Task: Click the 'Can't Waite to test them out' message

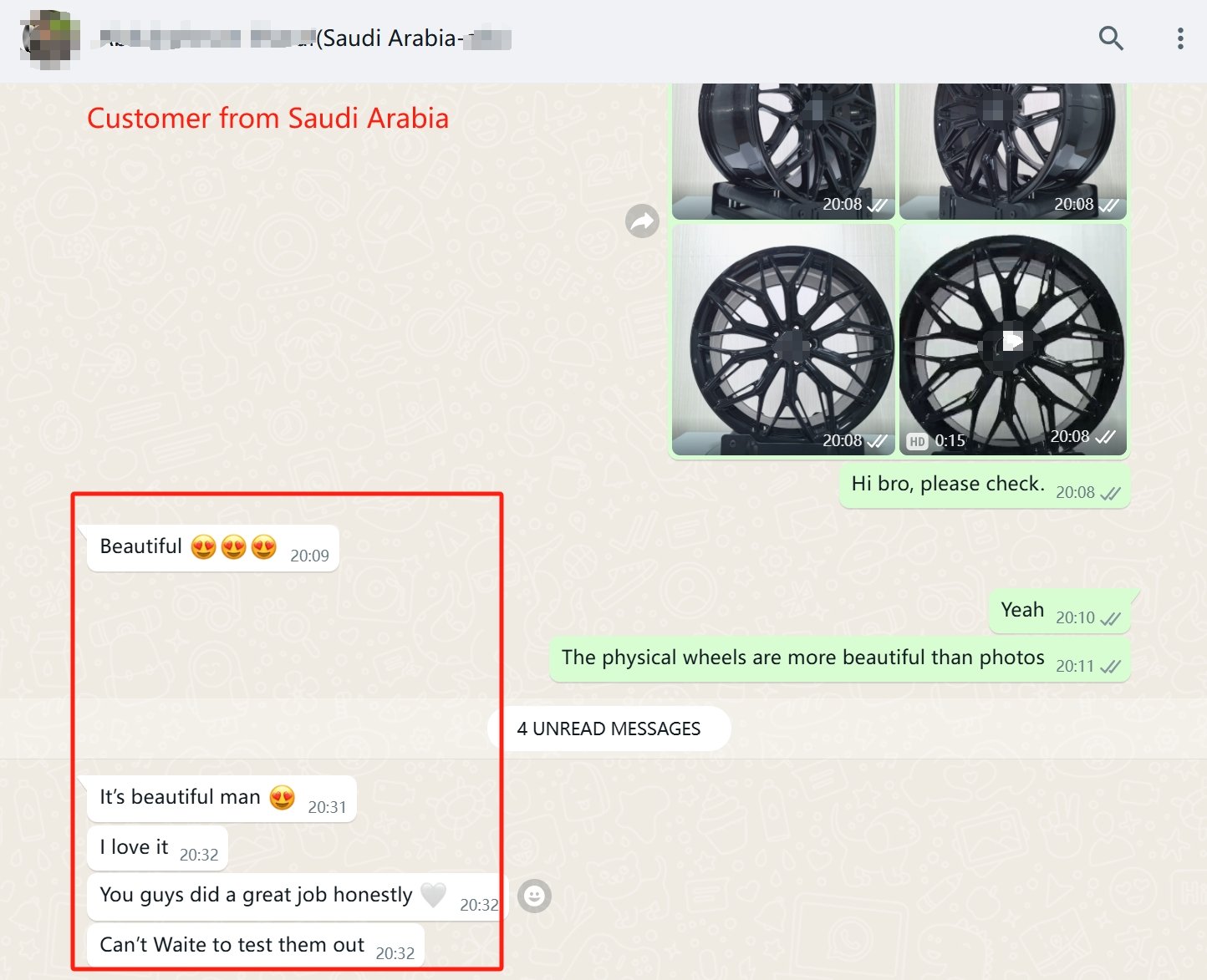Action: coord(256,946)
